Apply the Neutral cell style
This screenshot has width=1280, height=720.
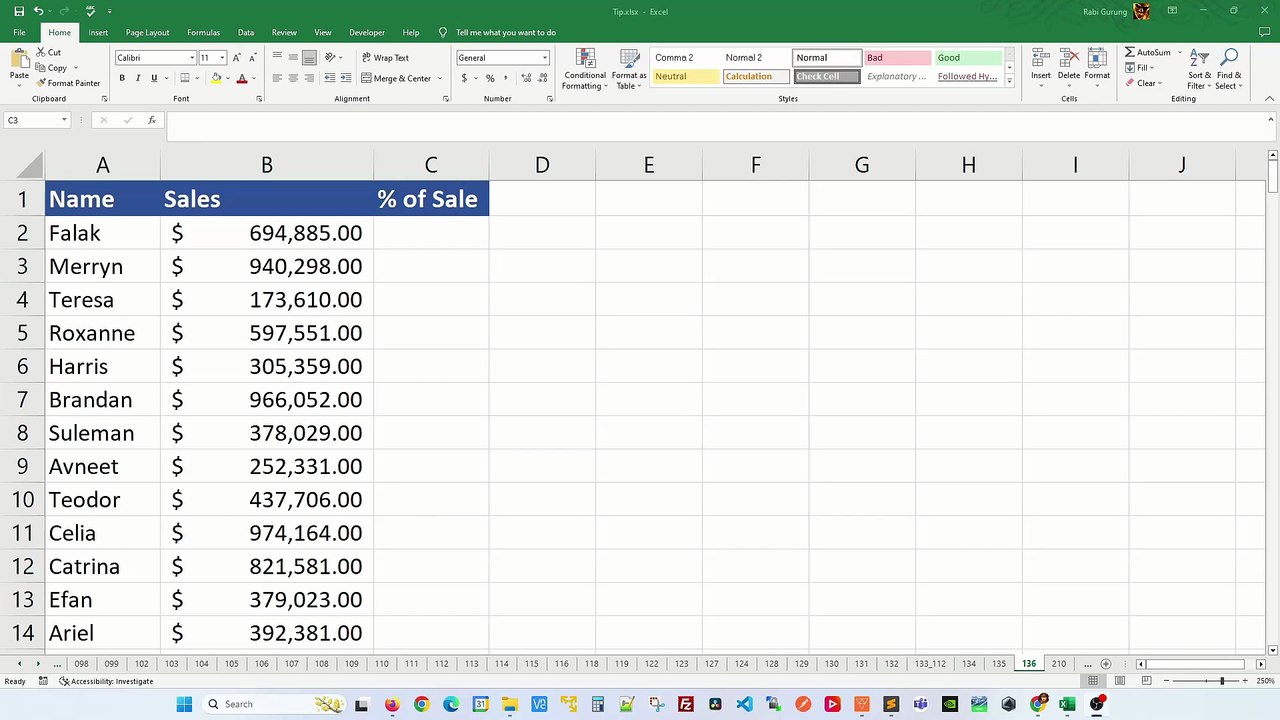(685, 77)
